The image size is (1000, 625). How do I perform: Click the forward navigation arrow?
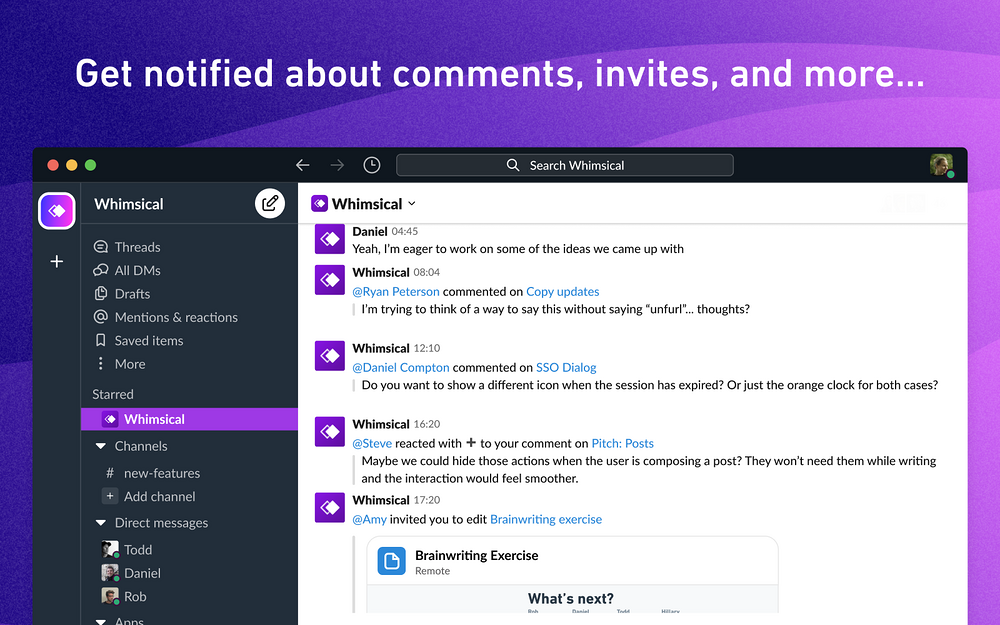pos(337,165)
